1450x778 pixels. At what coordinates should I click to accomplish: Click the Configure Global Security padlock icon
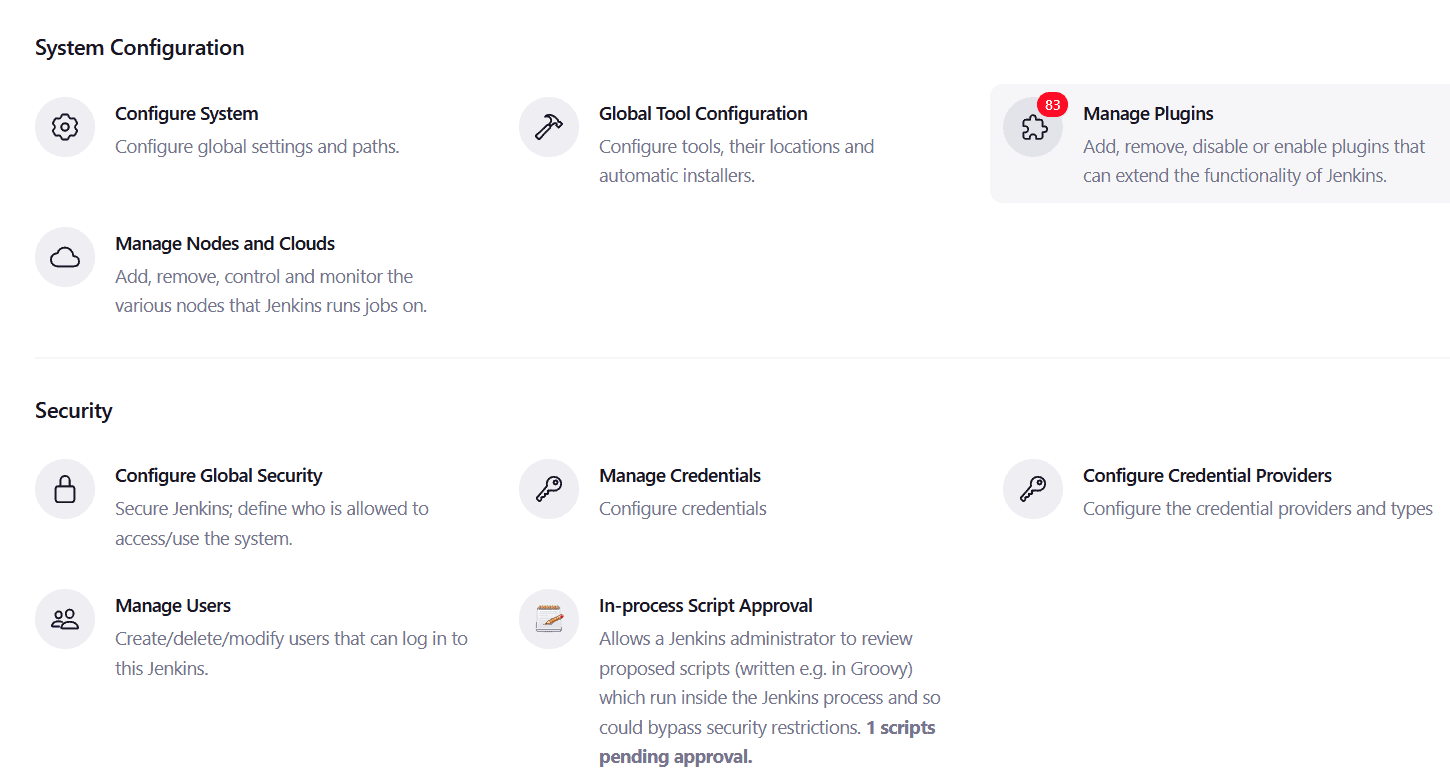pyautogui.click(x=64, y=489)
